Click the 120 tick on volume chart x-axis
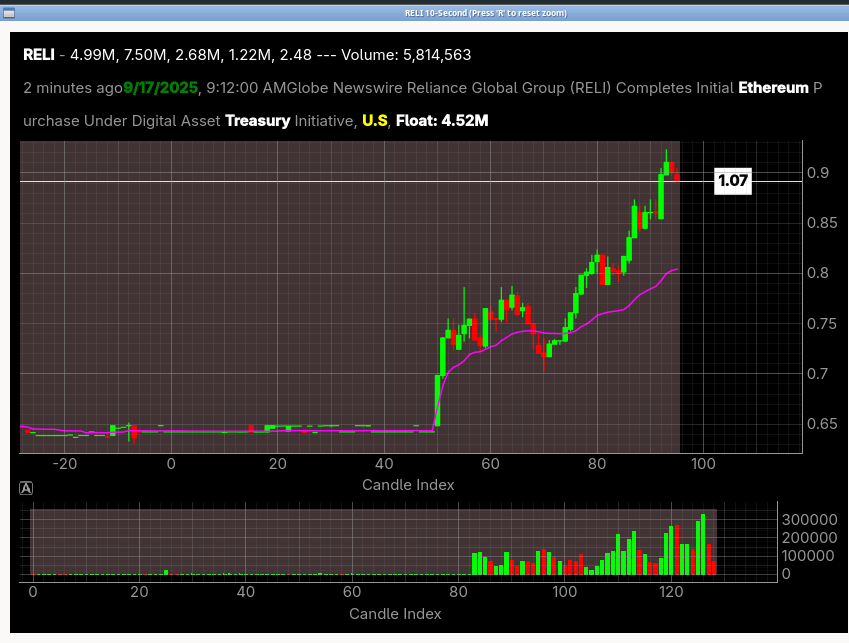Screen dimensions: 849x643 (x=671, y=592)
